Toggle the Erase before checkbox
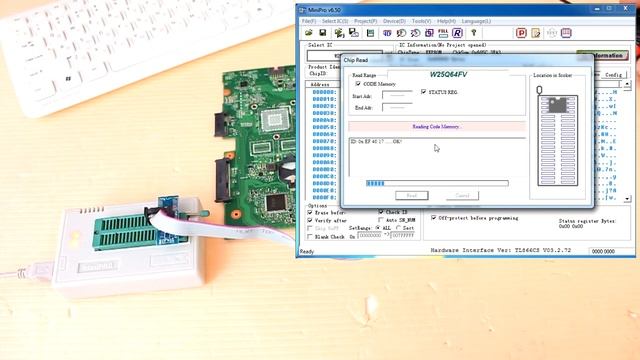 (x=310, y=213)
